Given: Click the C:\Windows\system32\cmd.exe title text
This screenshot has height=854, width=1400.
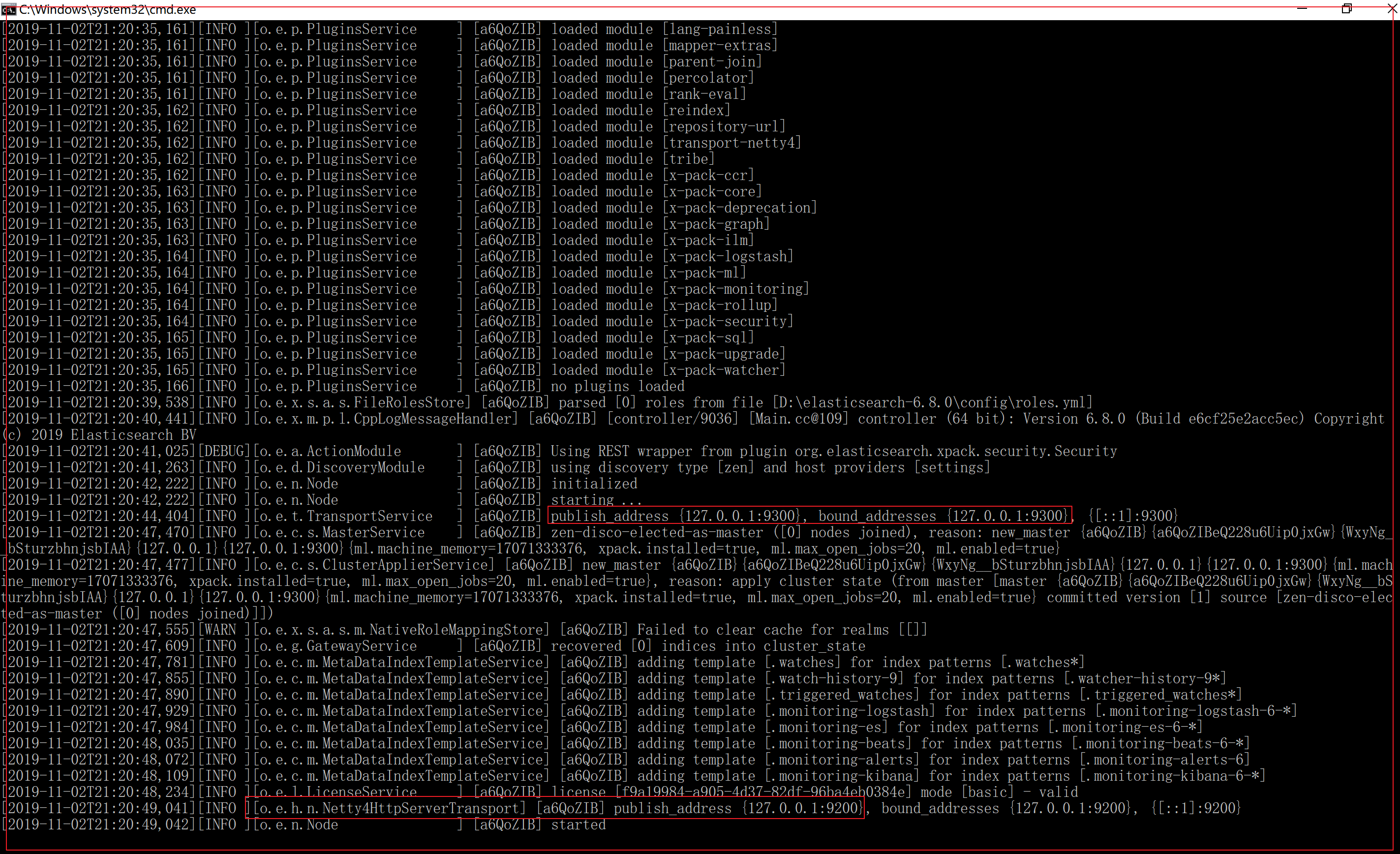Looking at the screenshot, I should tap(107, 9).
